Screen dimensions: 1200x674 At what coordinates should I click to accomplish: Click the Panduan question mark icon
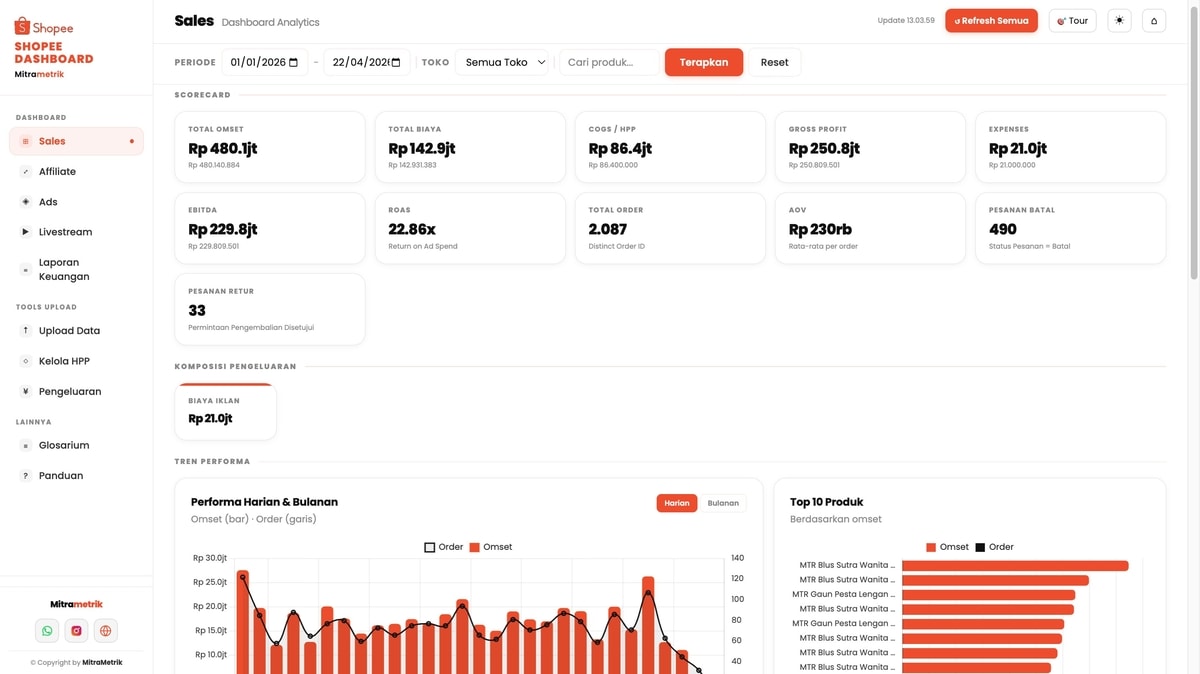tap(26, 476)
